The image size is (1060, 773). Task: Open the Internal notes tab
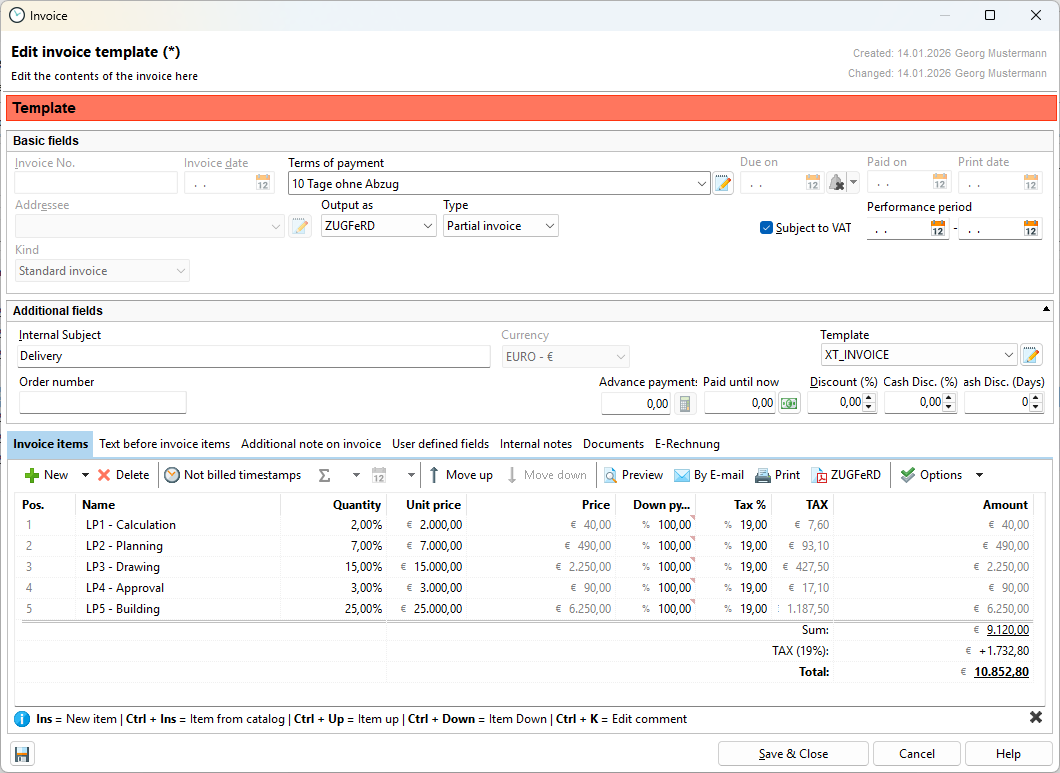[x=536, y=444]
